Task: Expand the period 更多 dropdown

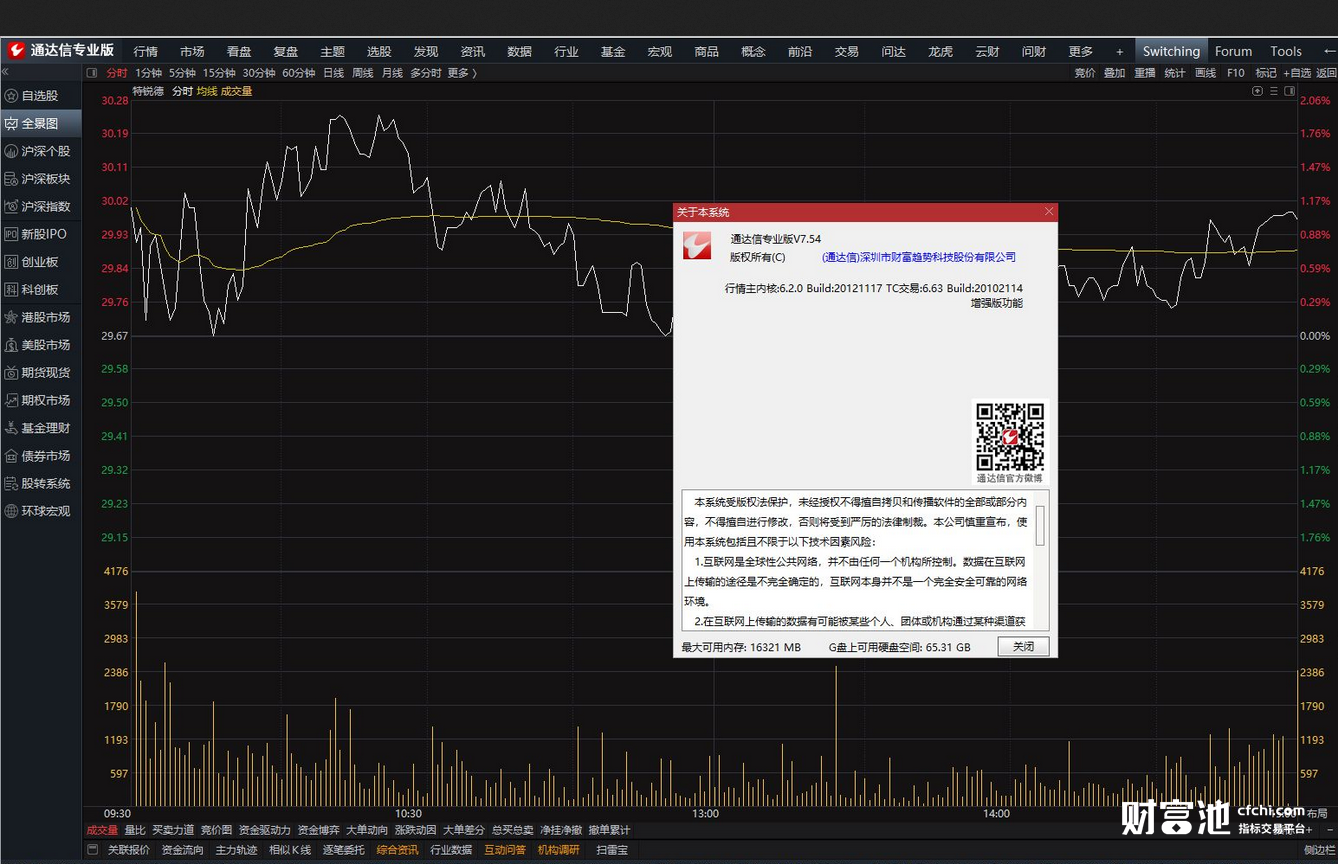Action: coord(461,73)
